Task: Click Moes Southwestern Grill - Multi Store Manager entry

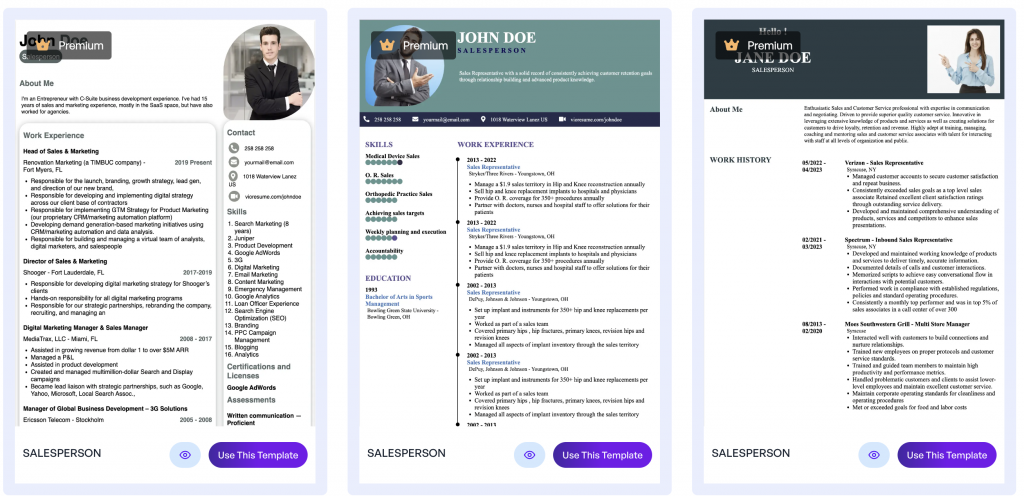Action: [907, 324]
